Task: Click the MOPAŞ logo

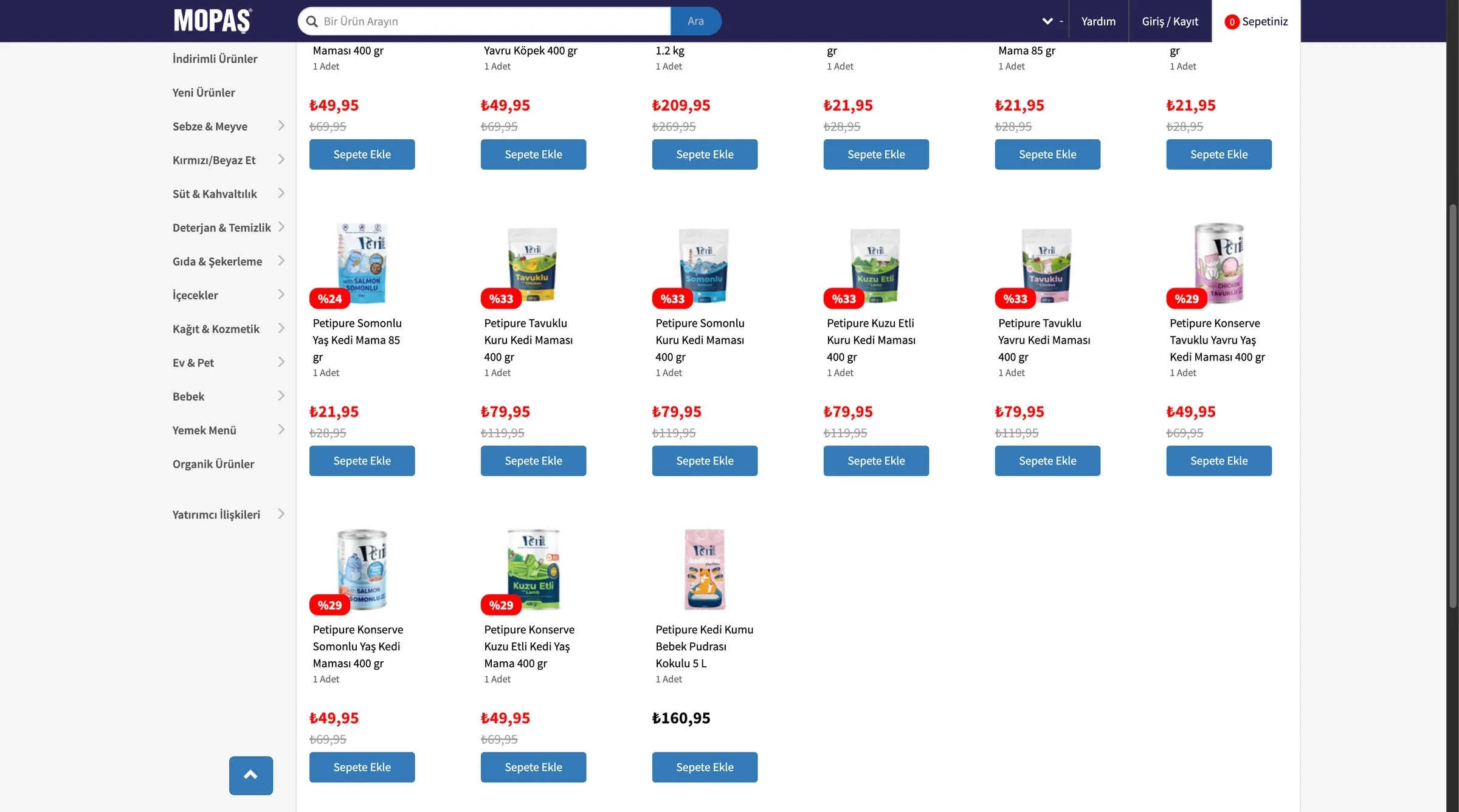Action: pyautogui.click(x=213, y=21)
